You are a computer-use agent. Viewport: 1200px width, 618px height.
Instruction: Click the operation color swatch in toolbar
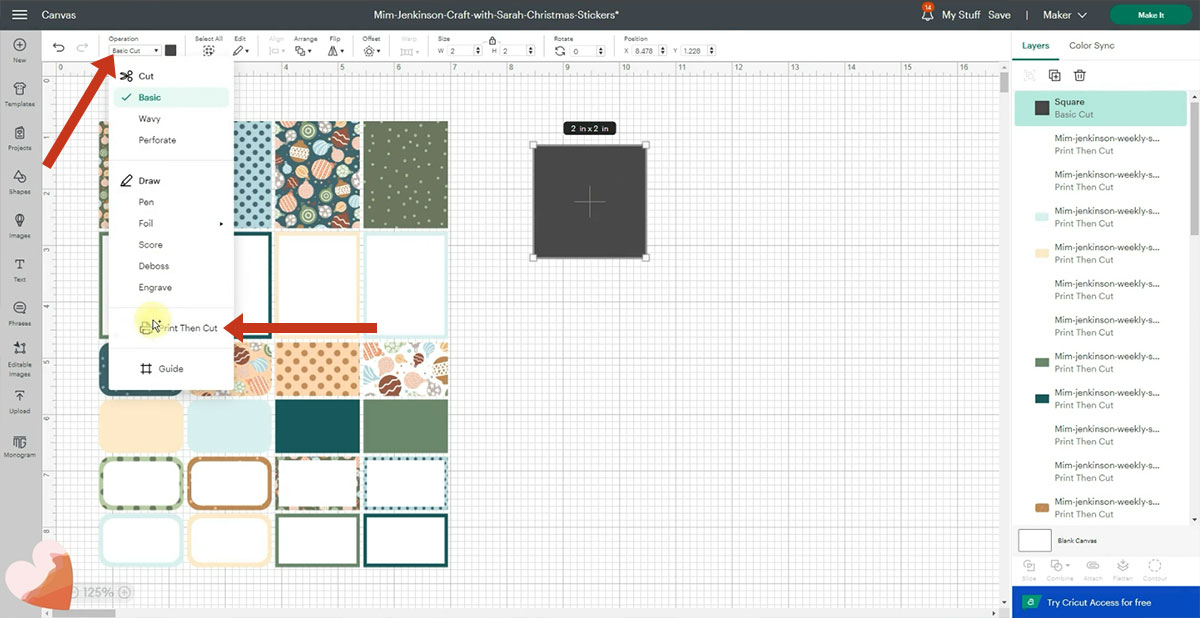(171, 50)
